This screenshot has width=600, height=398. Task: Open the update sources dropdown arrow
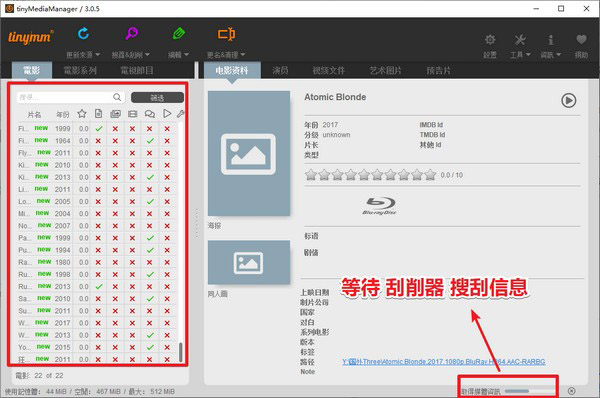(97, 55)
